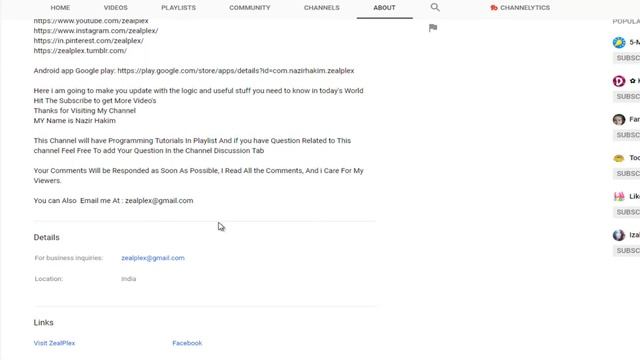
Task: Click the Instagram zealplex URL text
Action: 96,31
